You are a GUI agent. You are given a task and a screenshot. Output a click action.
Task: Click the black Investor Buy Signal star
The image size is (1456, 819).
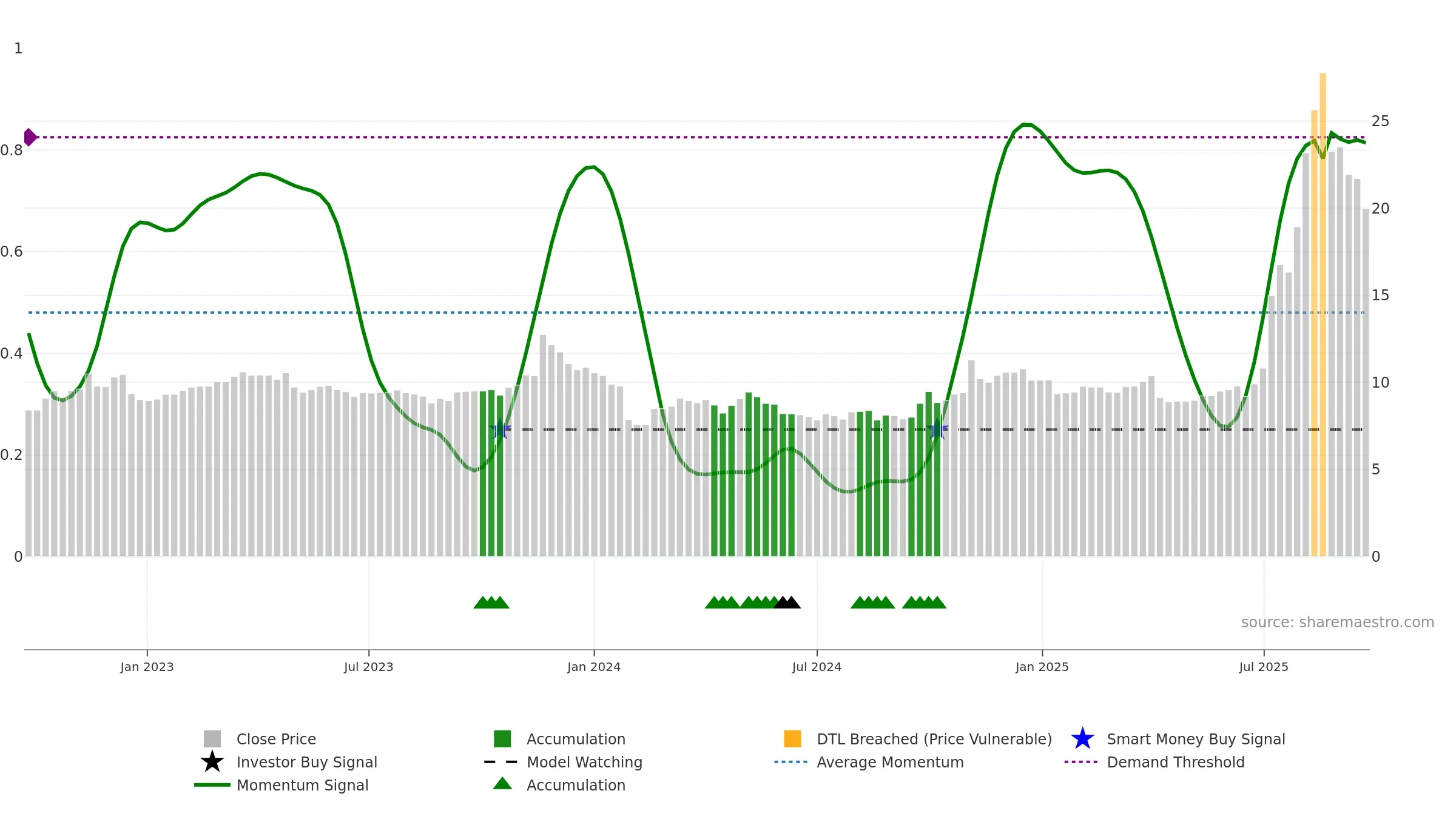pos(212,762)
